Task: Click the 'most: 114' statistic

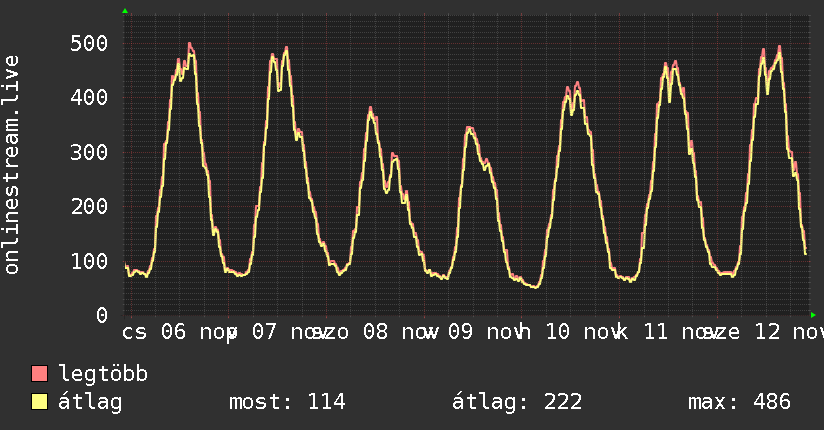Action: coord(287,403)
